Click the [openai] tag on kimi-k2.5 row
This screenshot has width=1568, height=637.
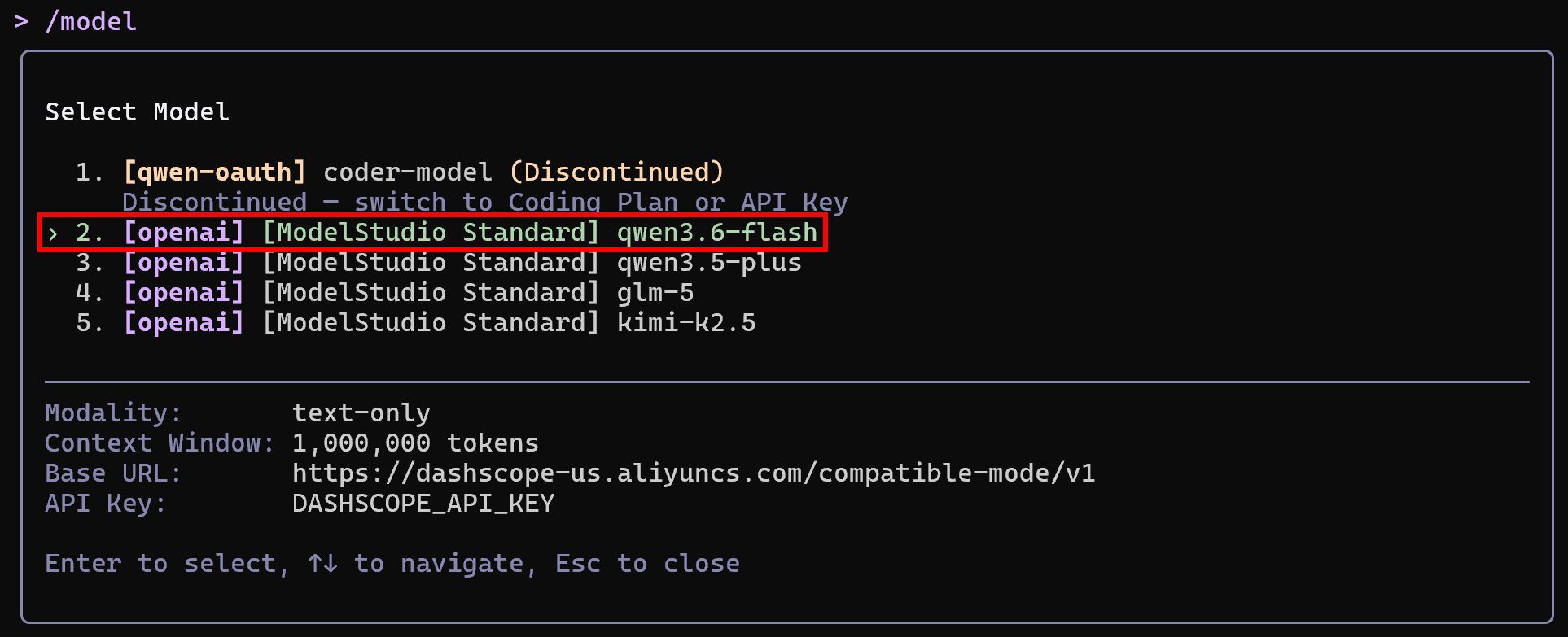184,323
